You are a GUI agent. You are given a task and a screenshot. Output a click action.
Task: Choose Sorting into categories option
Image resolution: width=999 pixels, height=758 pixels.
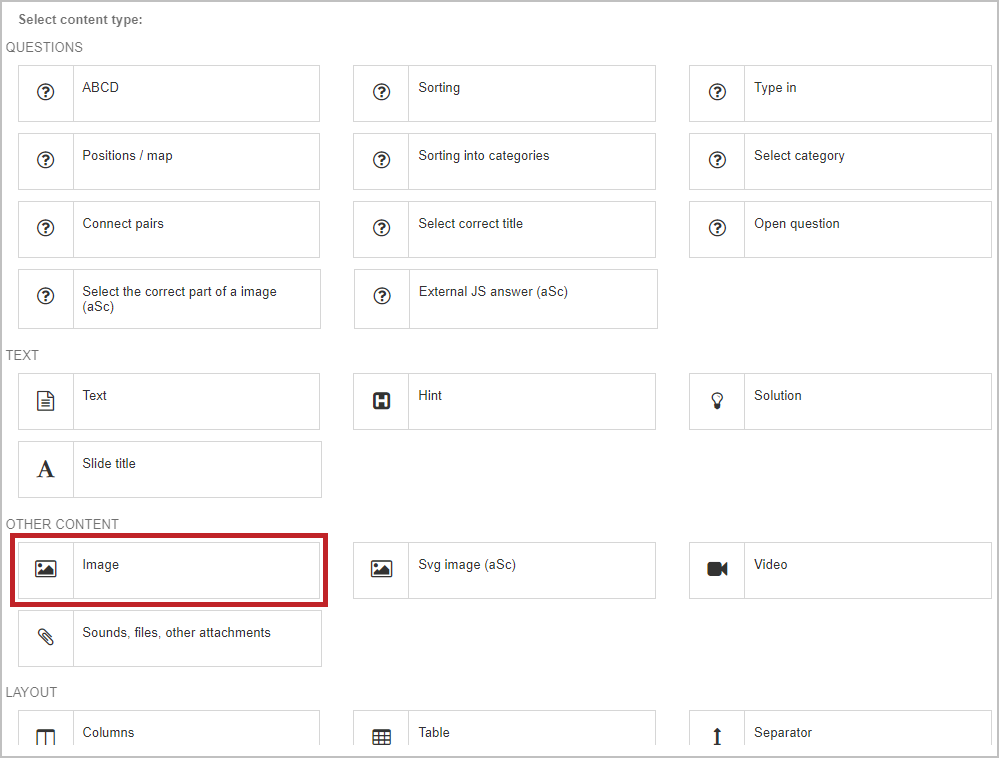pos(505,161)
